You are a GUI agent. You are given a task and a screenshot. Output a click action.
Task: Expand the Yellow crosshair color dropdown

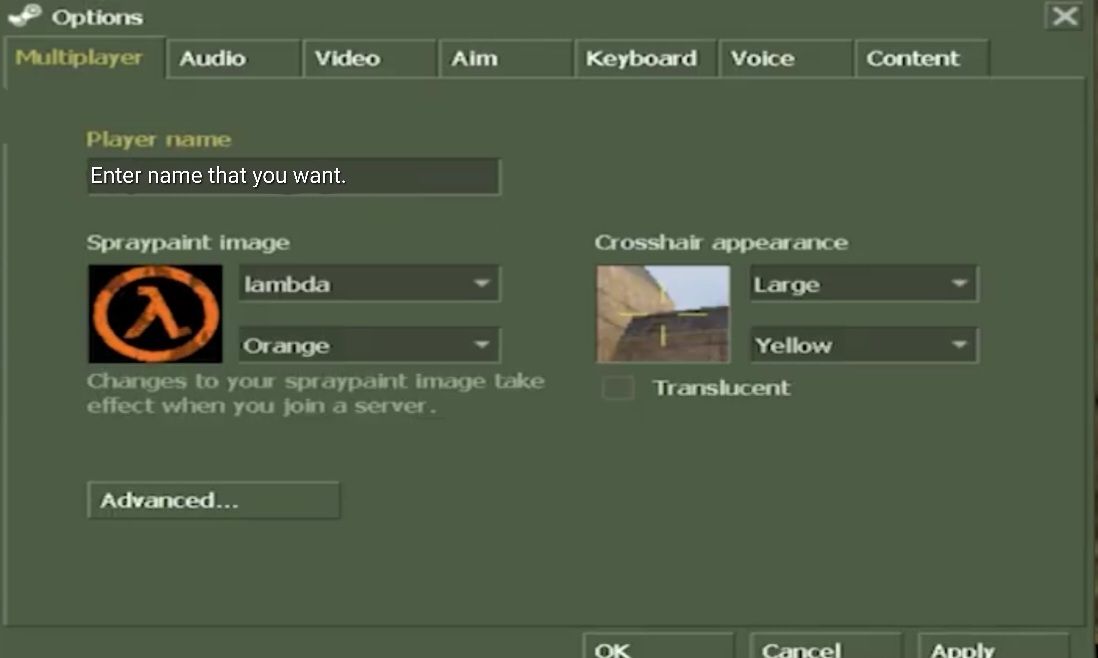(x=863, y=346)
